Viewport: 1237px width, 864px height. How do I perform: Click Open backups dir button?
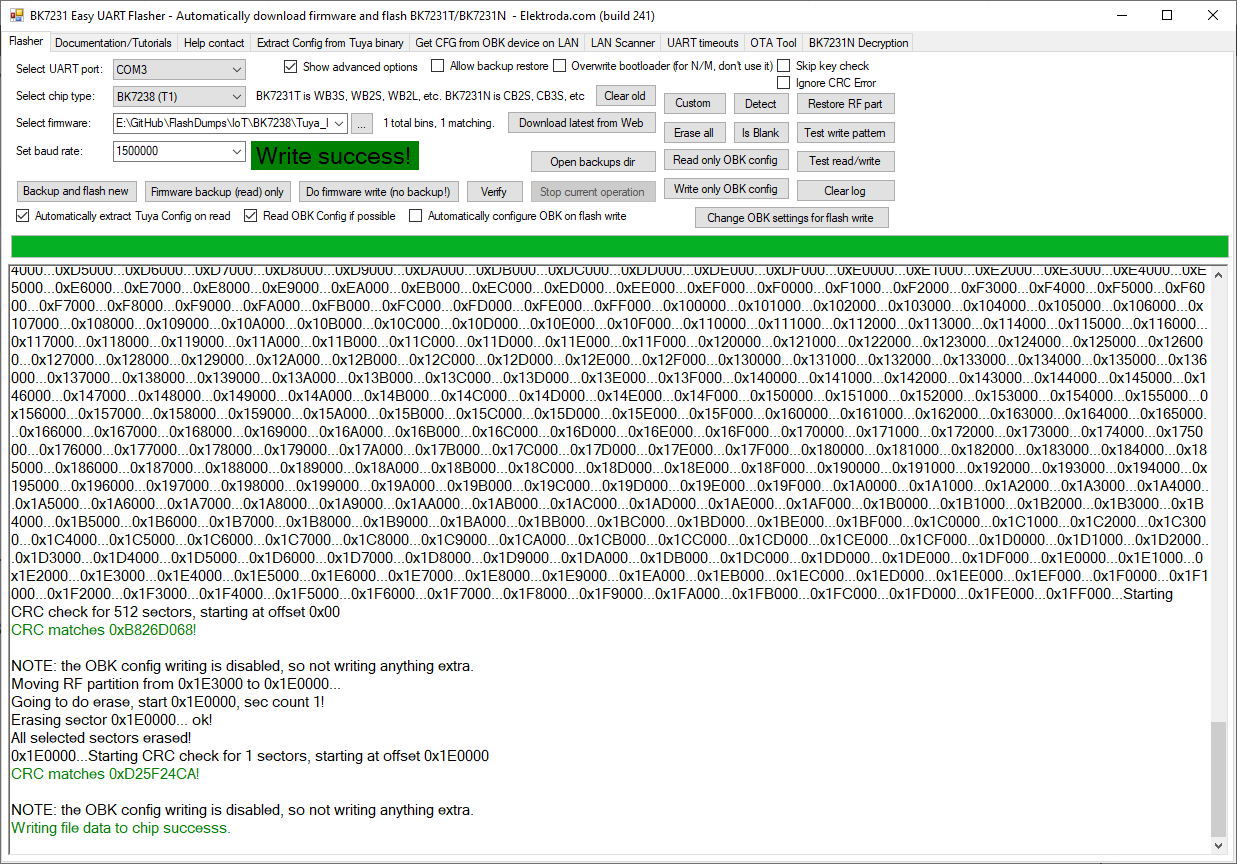click(593, 162)
